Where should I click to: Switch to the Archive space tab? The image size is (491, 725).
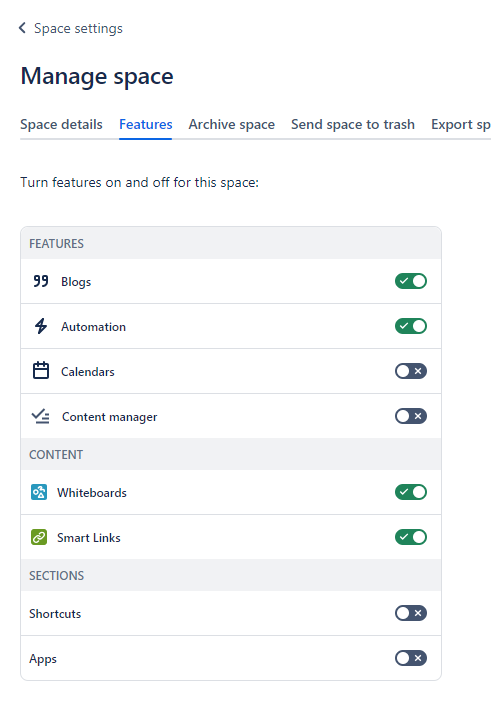pos(232,124)
